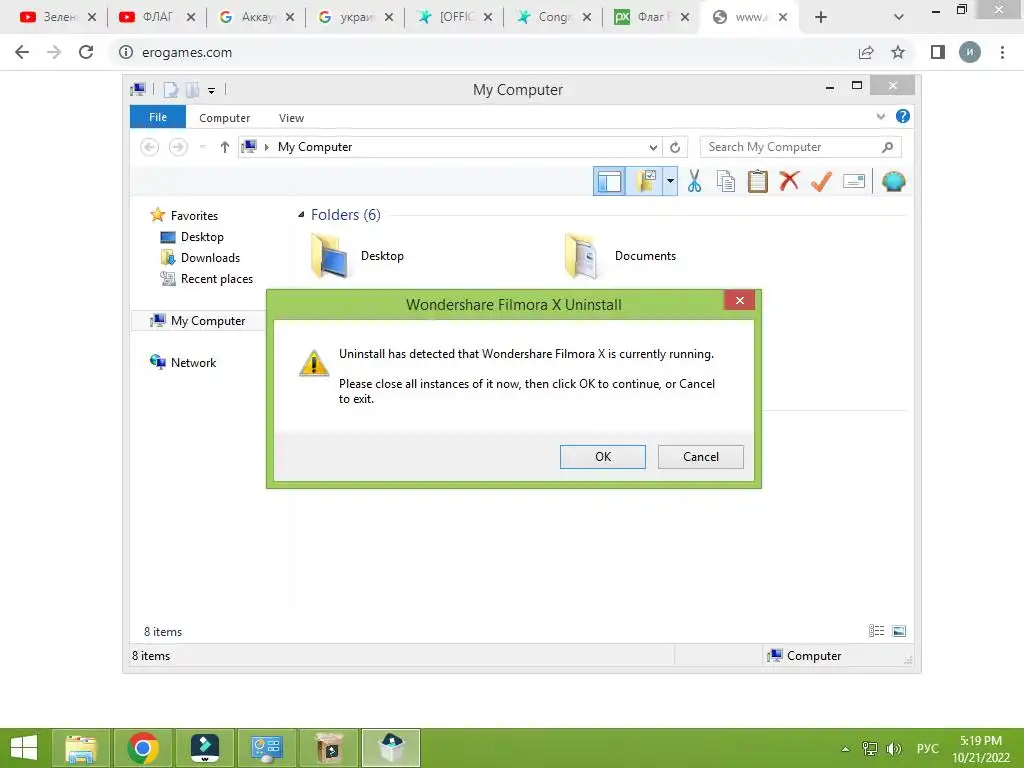The height and width of the screenshot is (768, 1024).
Task: Select Recent places in navigation pane
Action: [206, 279]
